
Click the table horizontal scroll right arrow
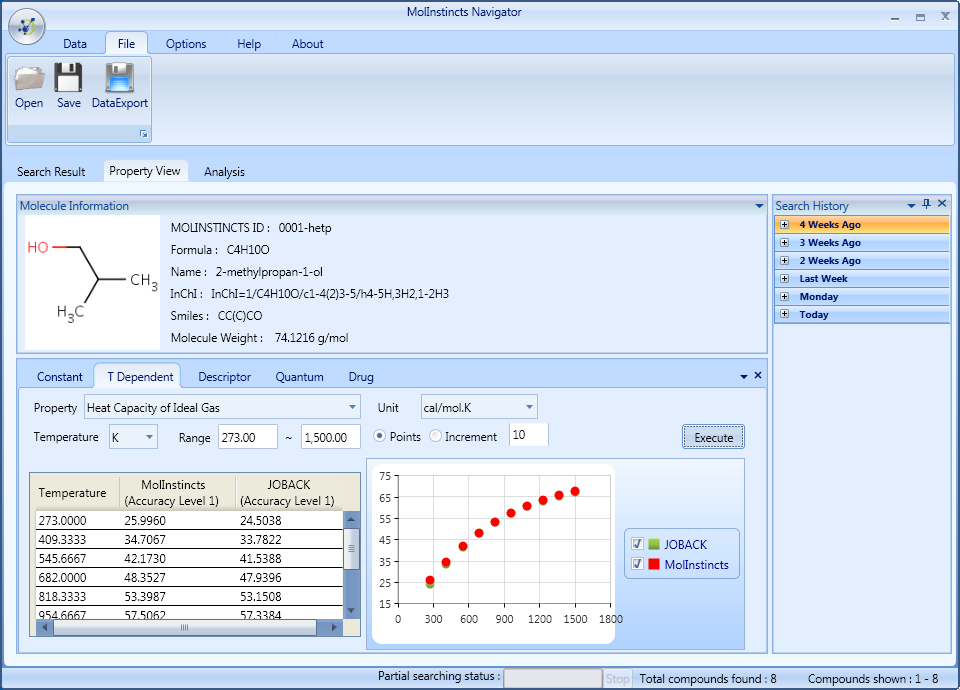[x=334, y=628]
